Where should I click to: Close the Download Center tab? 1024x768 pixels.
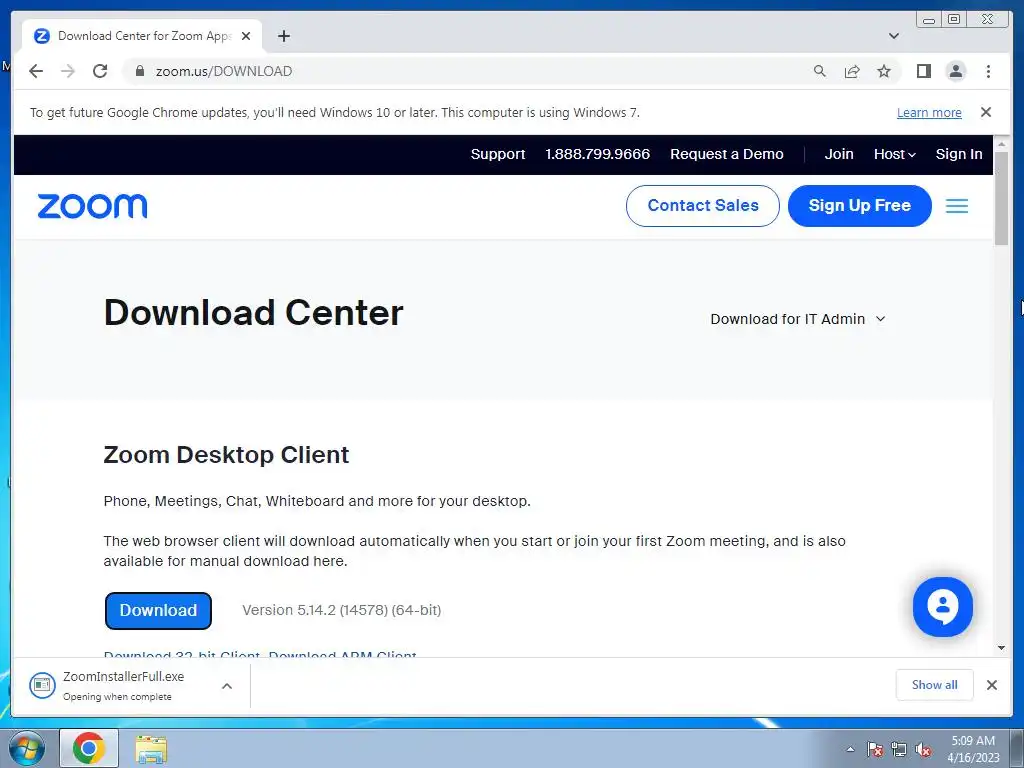[246, 36]
